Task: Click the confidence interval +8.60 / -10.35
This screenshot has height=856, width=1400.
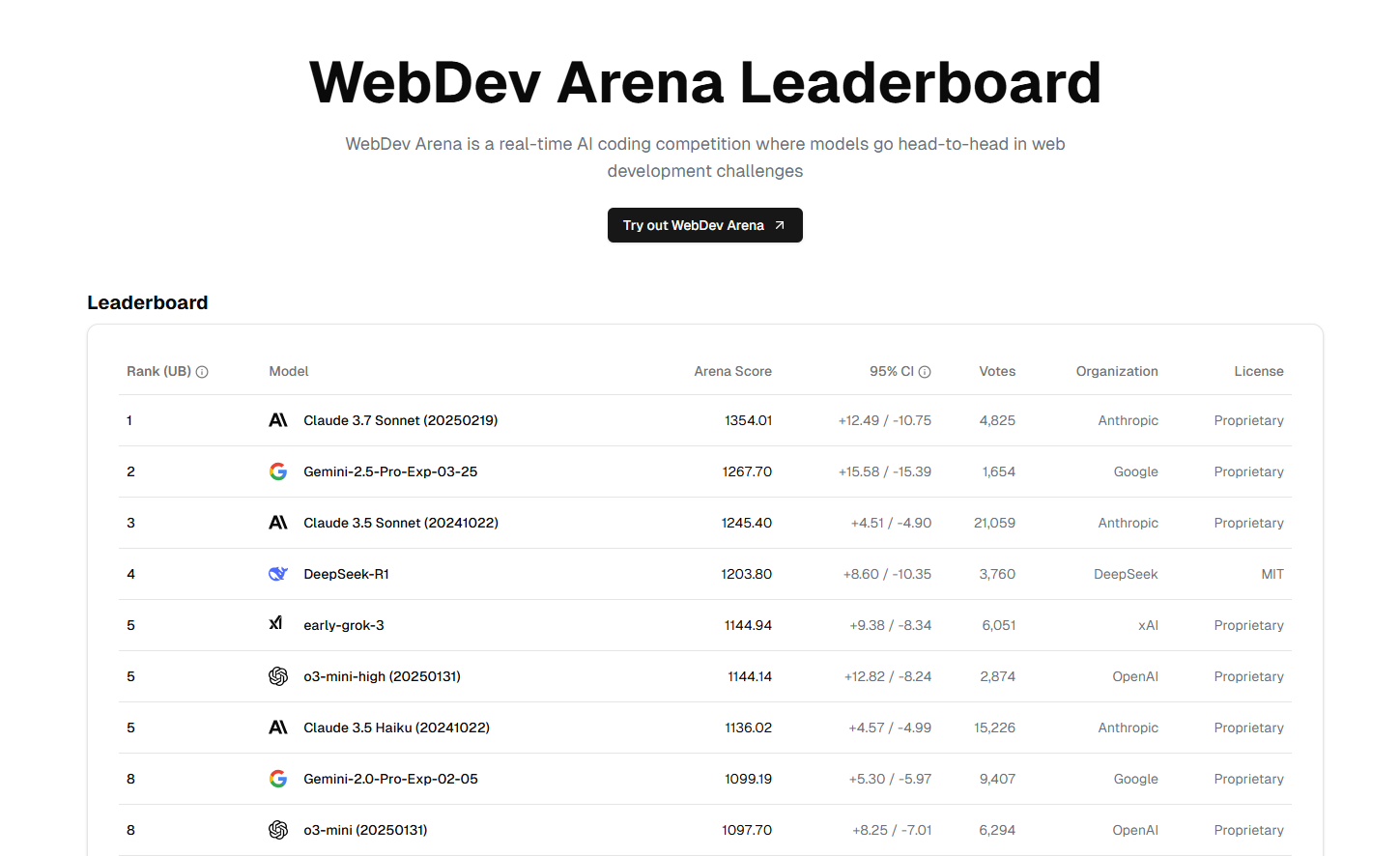Action: click(x=888, y=574)
